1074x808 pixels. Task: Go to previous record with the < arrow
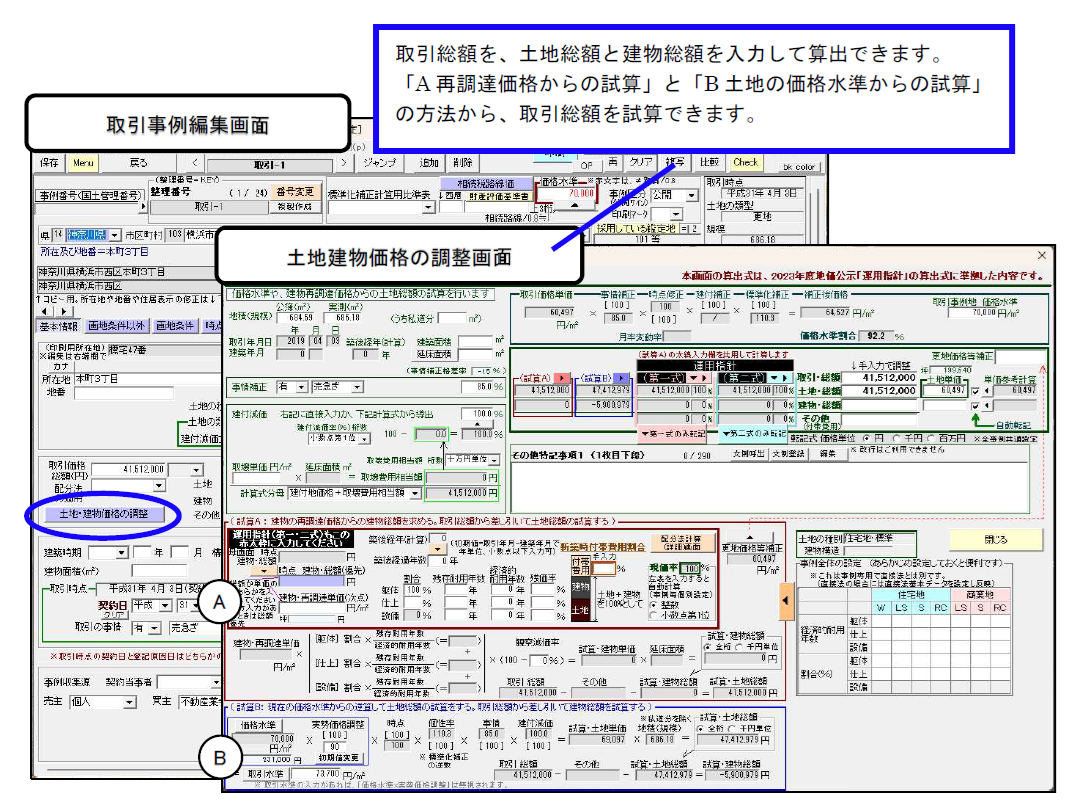(195, 164)
